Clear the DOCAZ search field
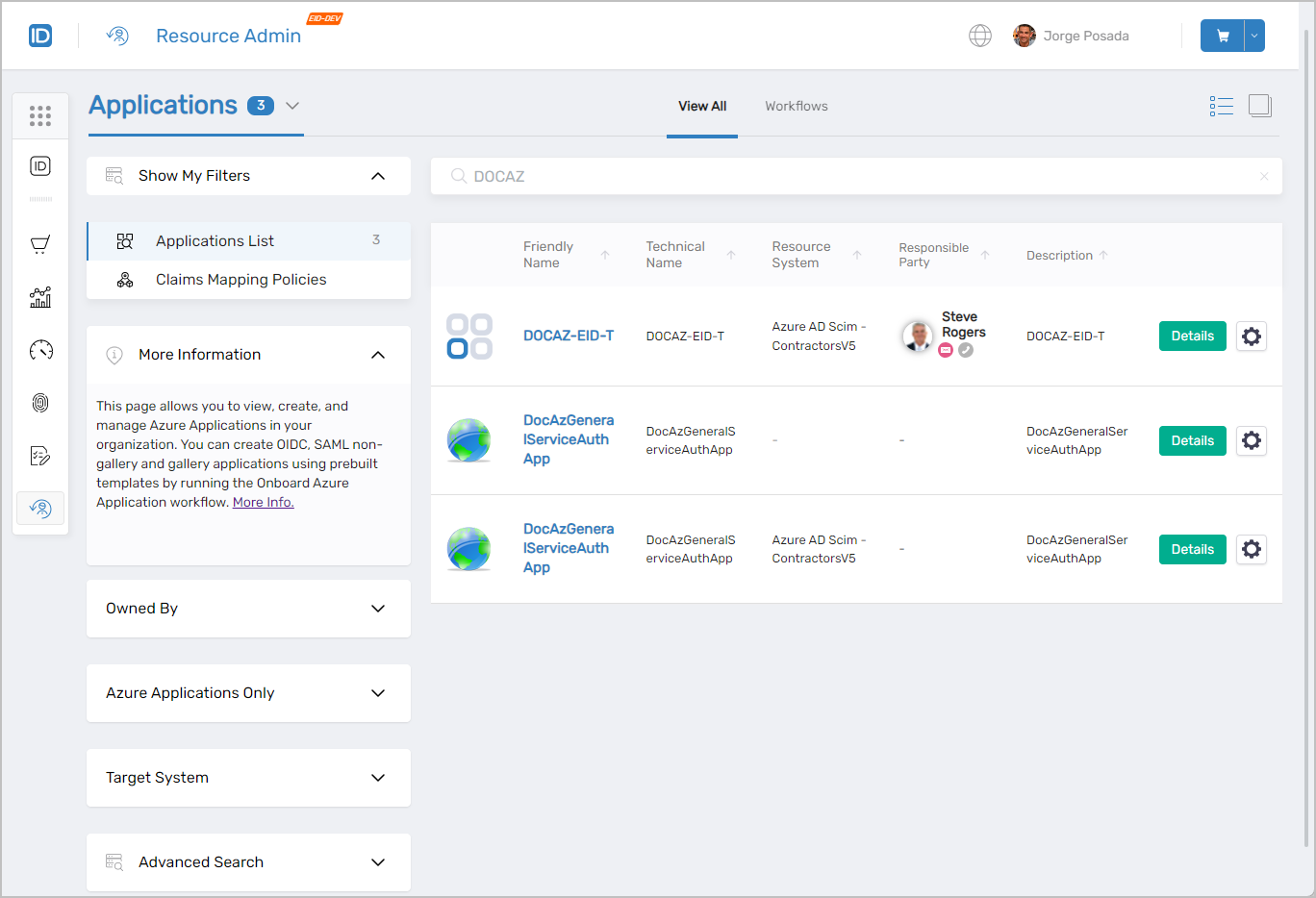Screen dimensions: 1316x898 click(x=1263, y=176)
